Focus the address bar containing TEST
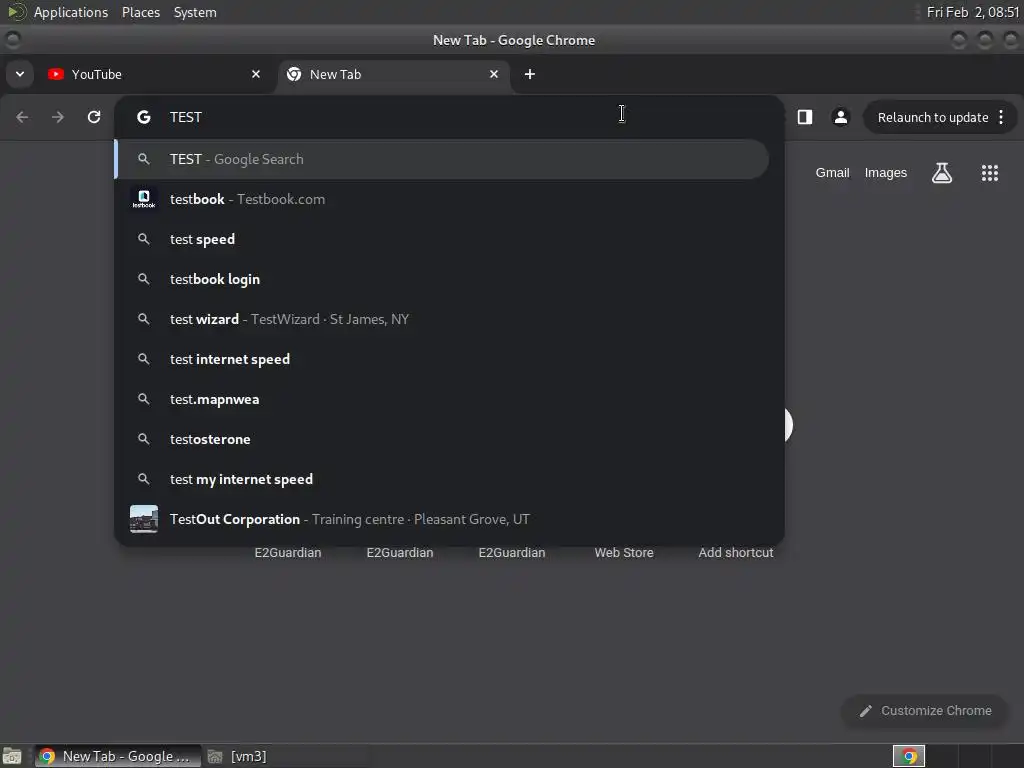Image resolution: width=1024 pixels, height=768 pixels. pyautogui.click(x=449, y=117)
